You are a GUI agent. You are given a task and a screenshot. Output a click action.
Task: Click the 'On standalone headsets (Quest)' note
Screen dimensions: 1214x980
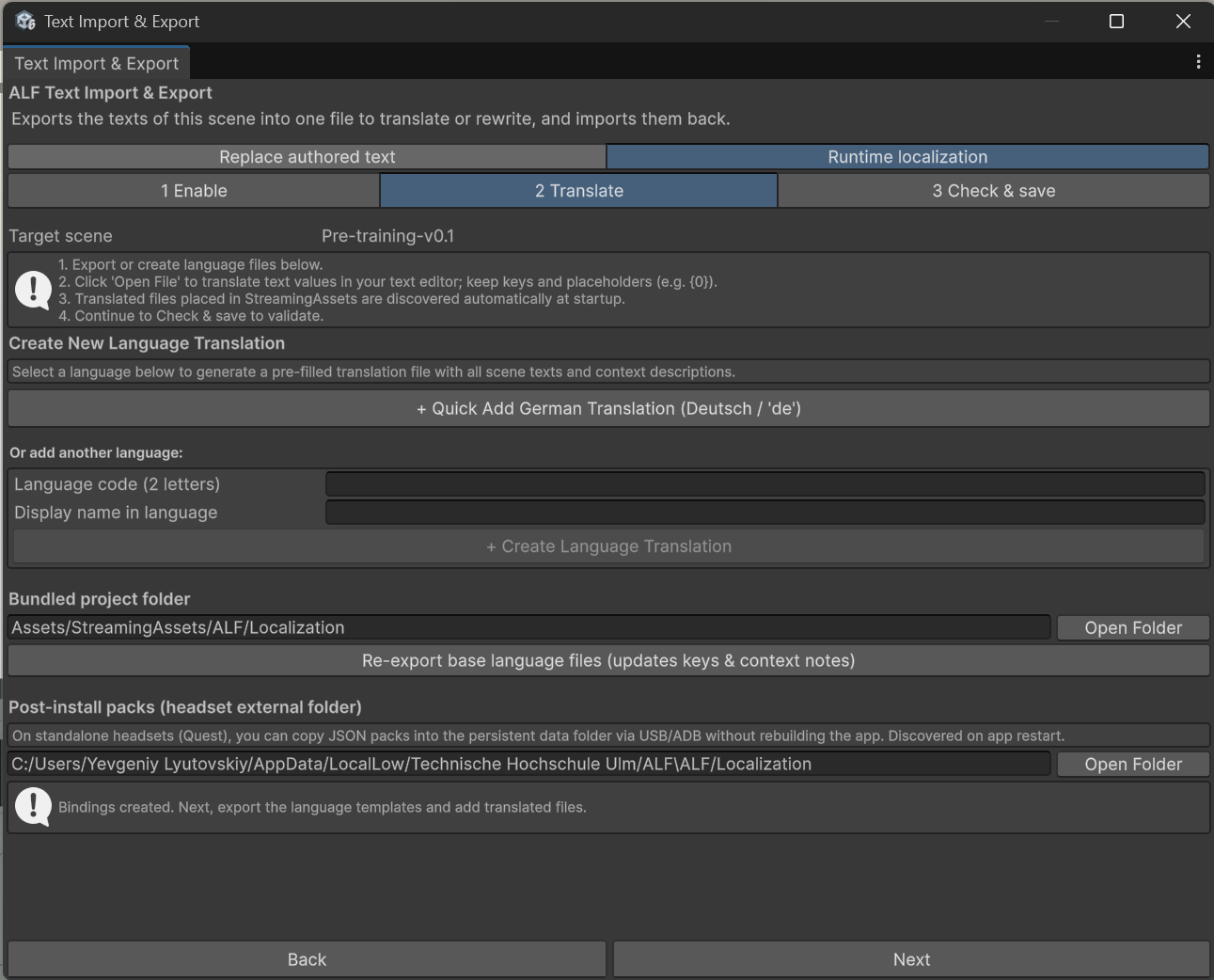(x=538, y=735)
